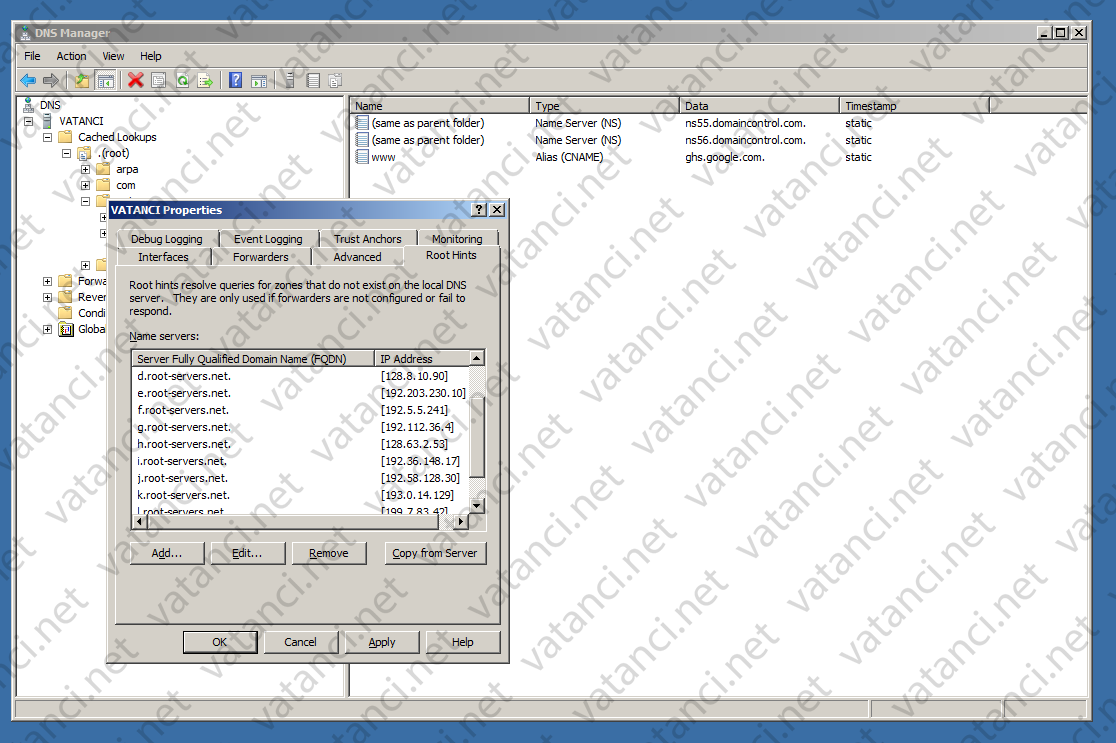Toggle the Show/Hide Console Tree toolbar icon
Image resolution: width=1116 pixels, height=743 pixels.
[105, 80]
